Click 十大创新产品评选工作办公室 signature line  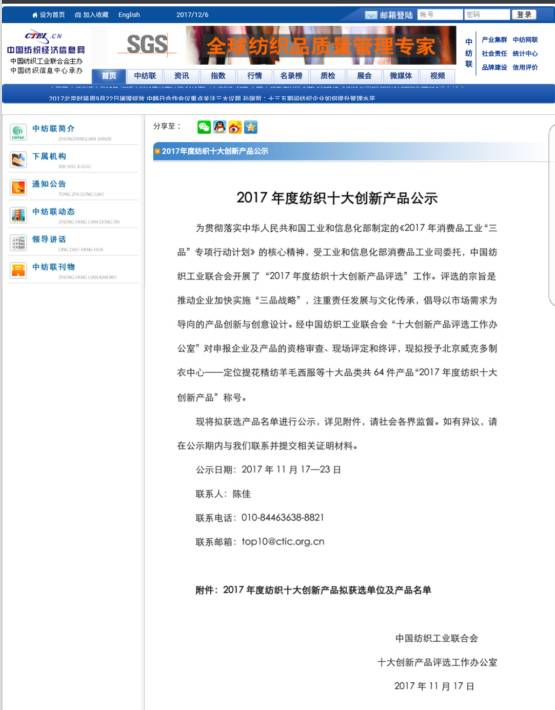click(x=437, y=662)
